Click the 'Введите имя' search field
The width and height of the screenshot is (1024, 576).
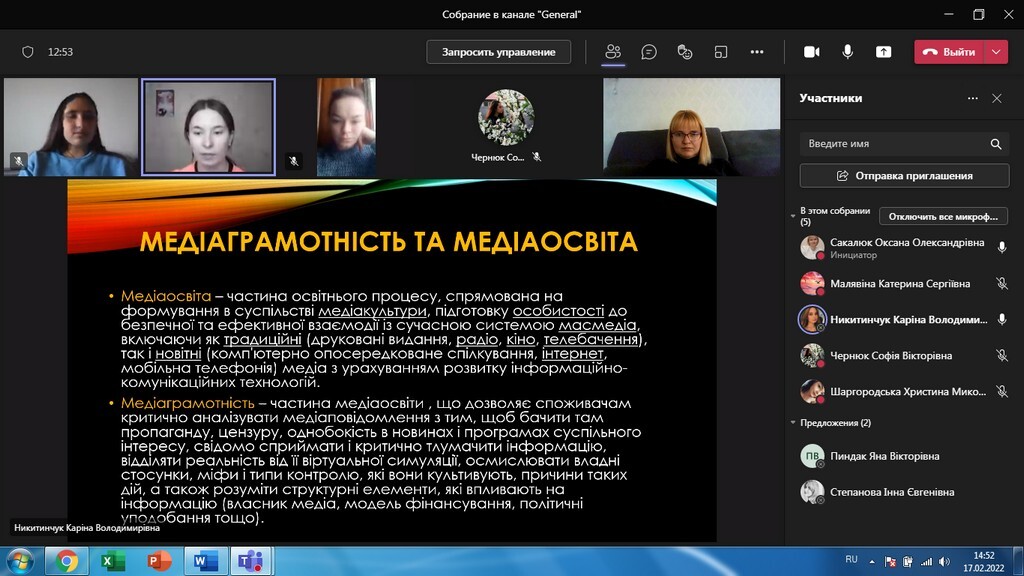(890, 144)
